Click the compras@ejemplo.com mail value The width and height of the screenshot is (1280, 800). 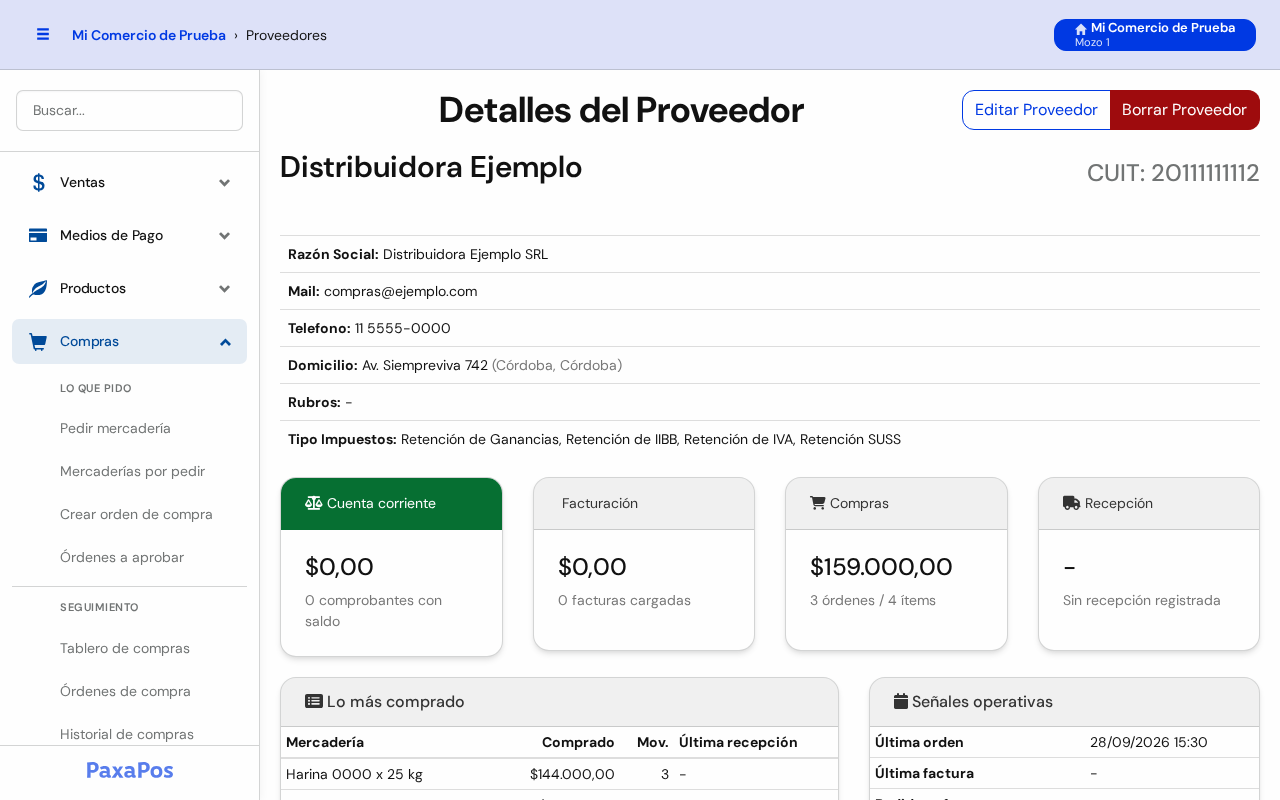click(x=400, y=291)
